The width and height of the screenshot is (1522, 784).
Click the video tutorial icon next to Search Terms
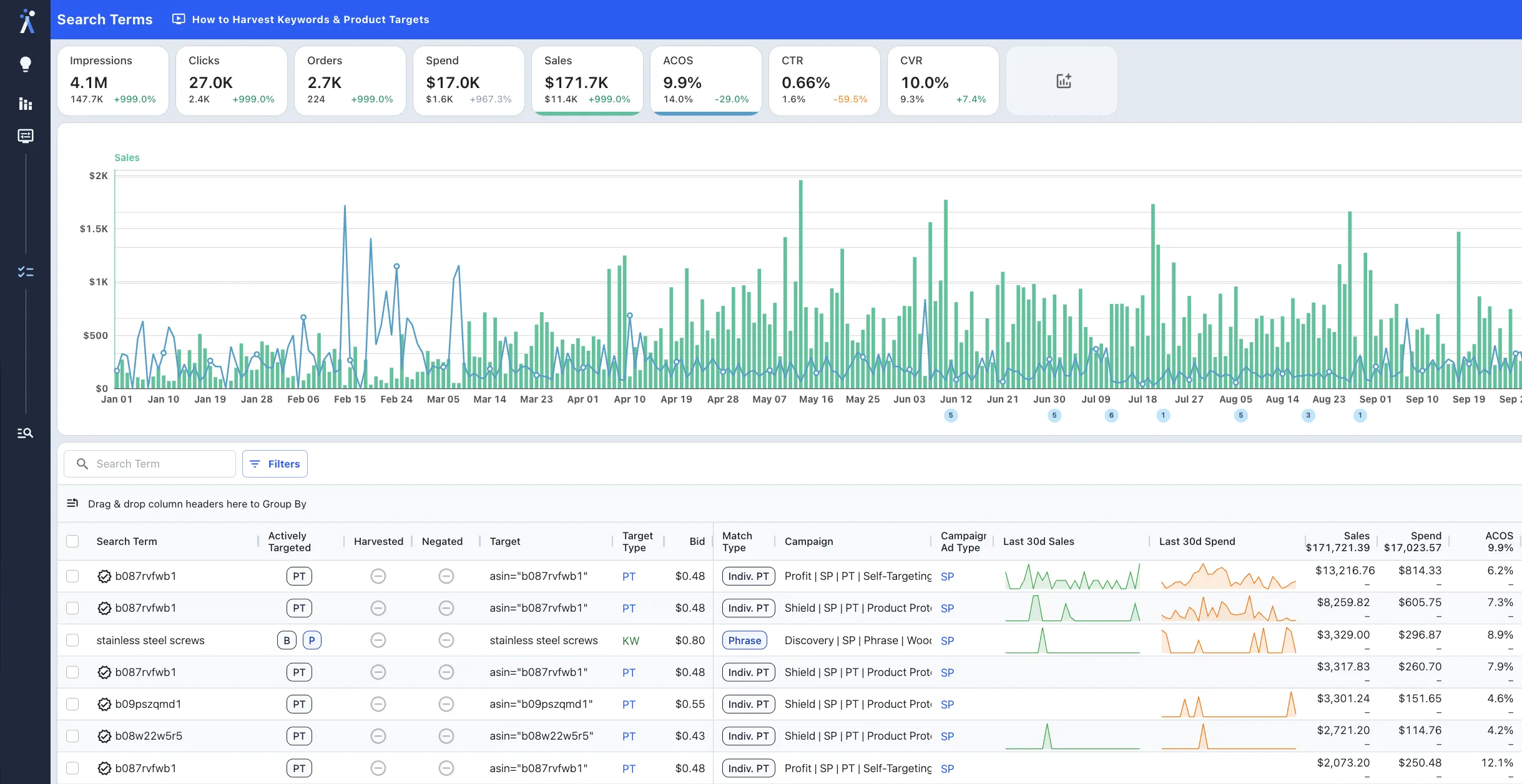(178, 19)
